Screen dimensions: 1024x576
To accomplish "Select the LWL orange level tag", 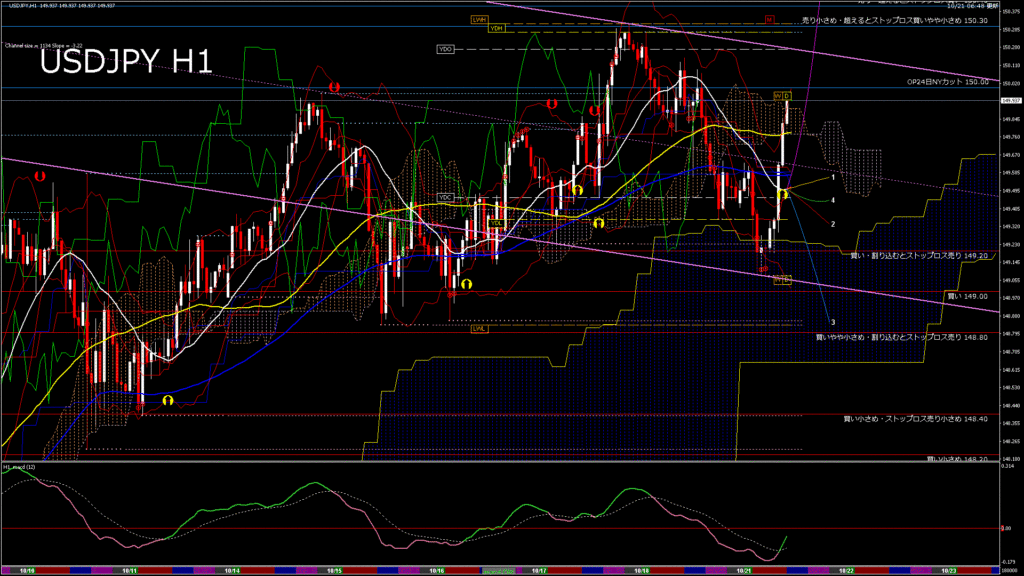I will 479,328.
